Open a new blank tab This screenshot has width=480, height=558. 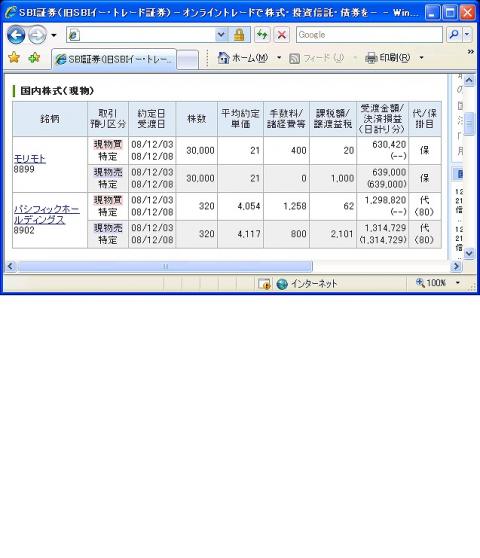point(188,60)
